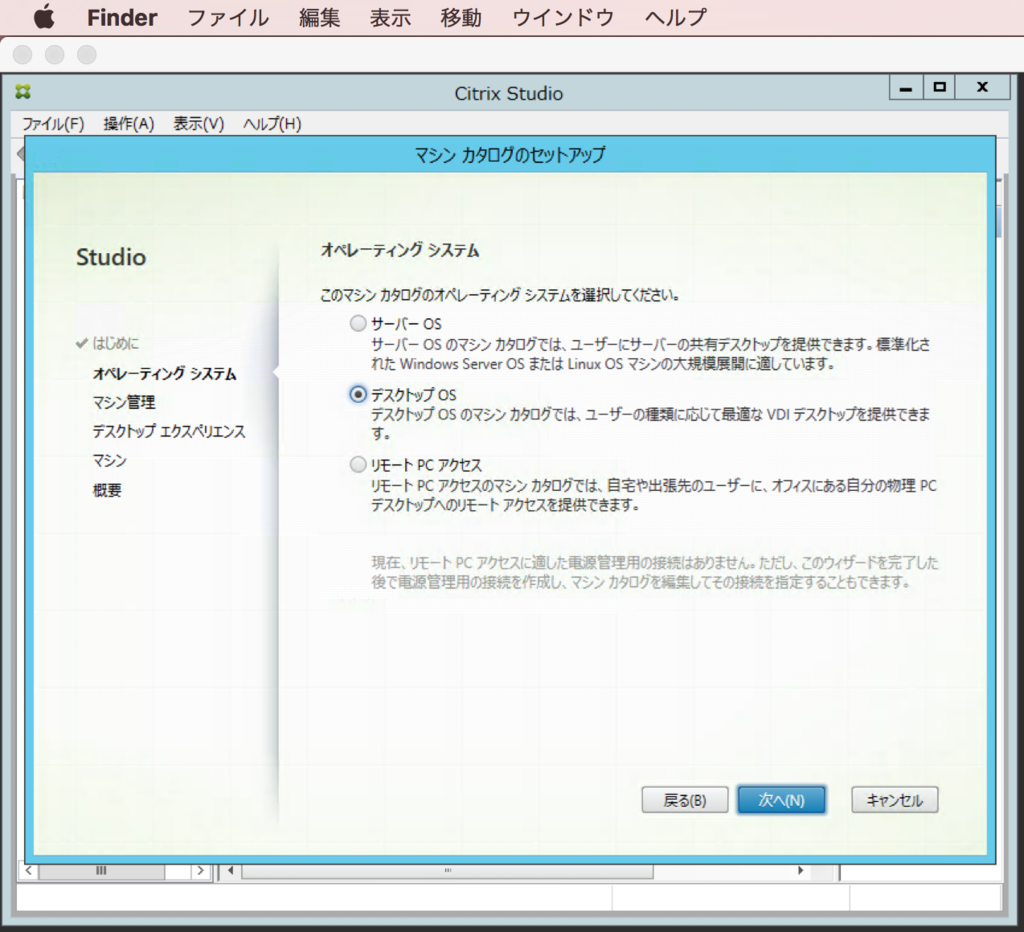This screenshot has height=932, width=1024.
Task: Open Citrix Studio ヘルプ(H) menu
Action: (x=272, y=123)
